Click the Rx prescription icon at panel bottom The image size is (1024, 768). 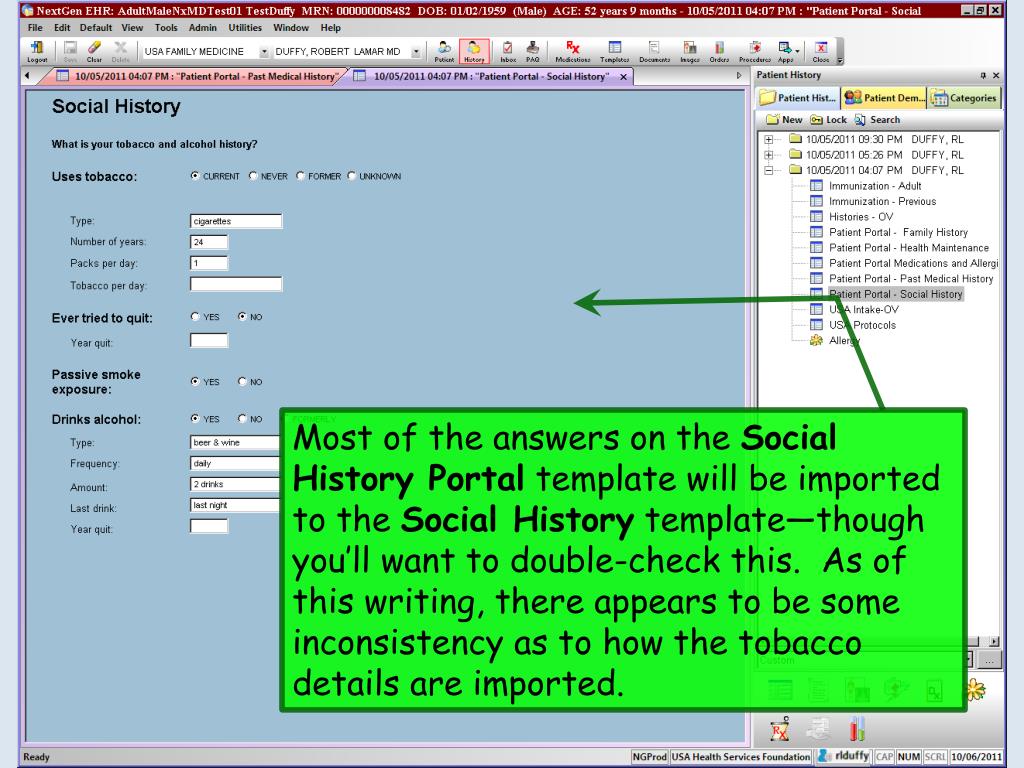(780, 728)
